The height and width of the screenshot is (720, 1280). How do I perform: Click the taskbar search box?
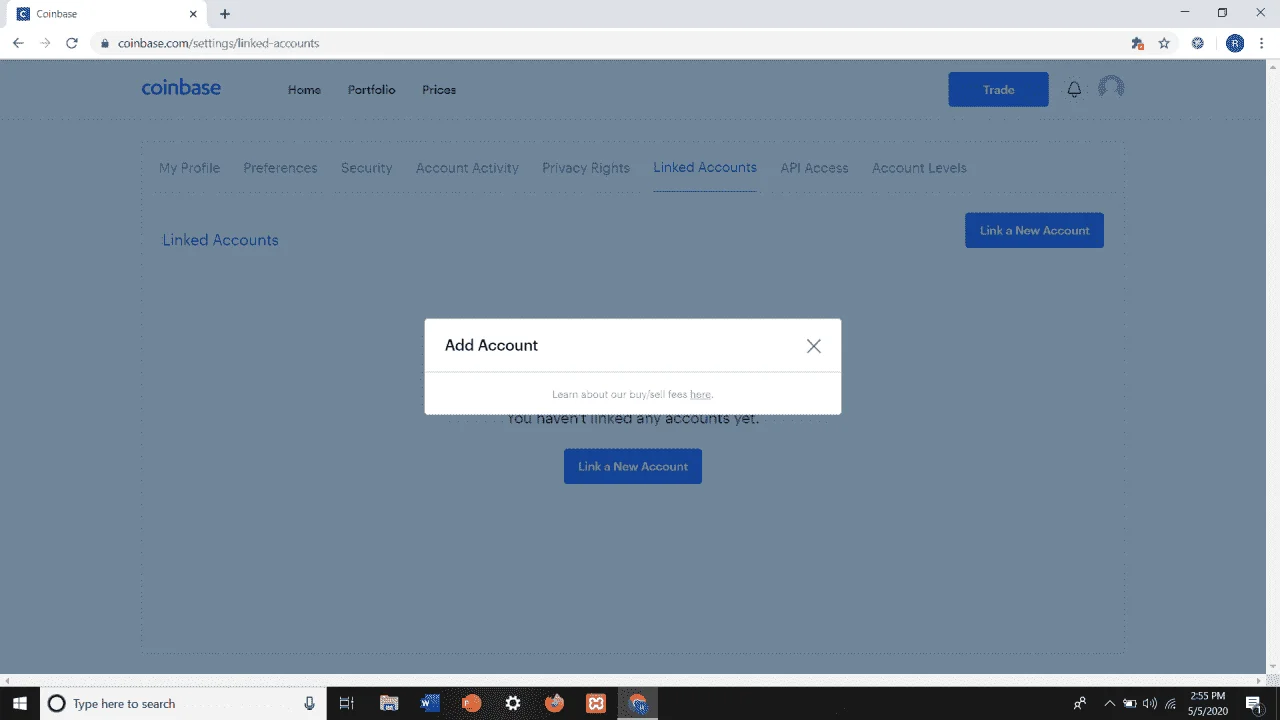[182, 703]
